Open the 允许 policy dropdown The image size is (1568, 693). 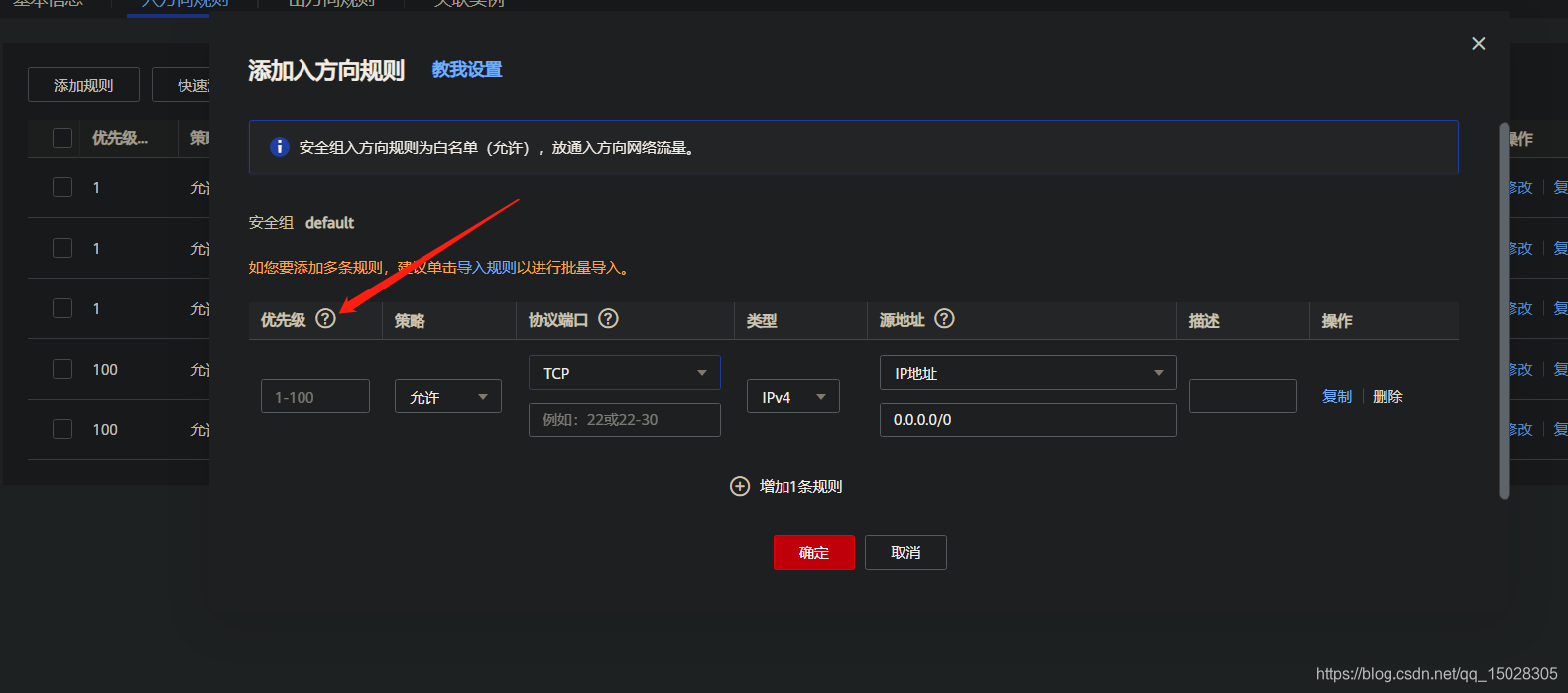click(448, 397)
